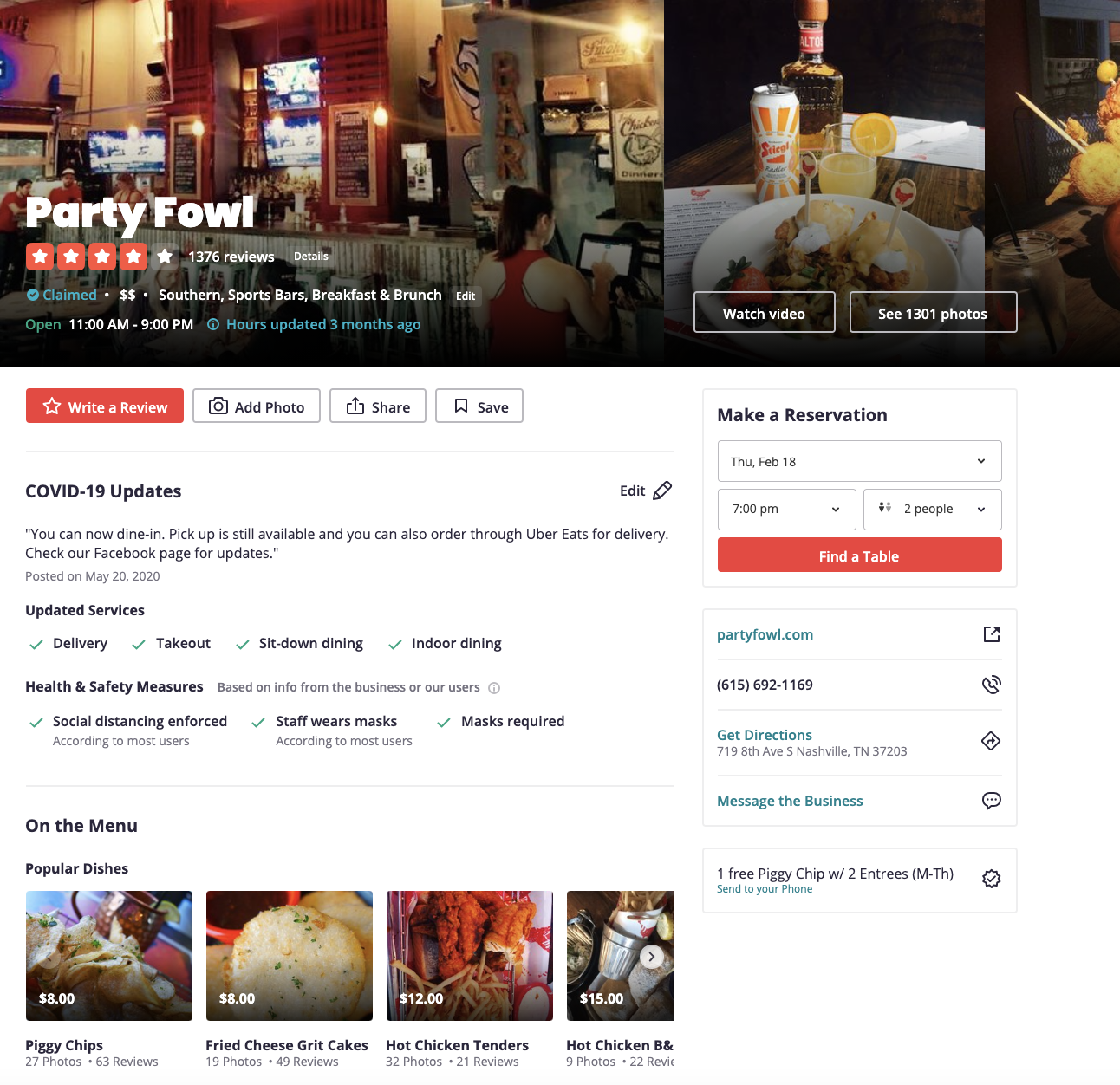1120x1085 pixels.
Task: Save this business with the Save button
Action: click(479, 406)
